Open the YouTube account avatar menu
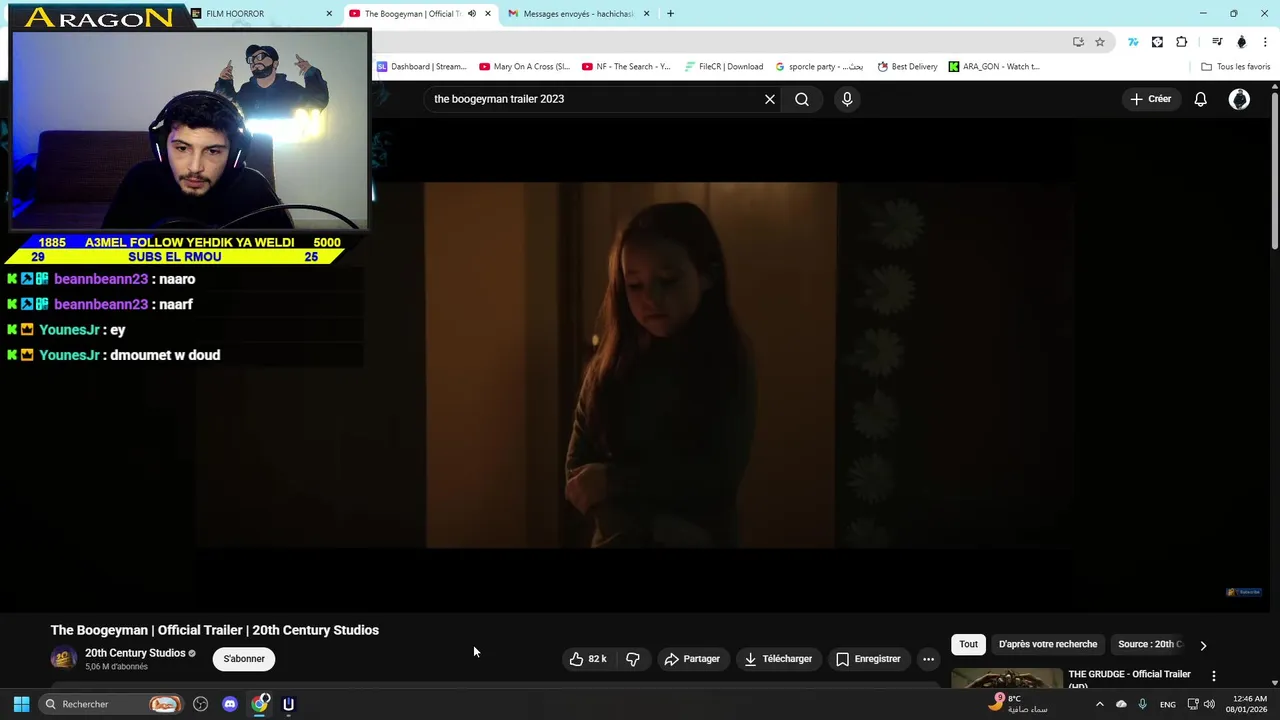 1239,99
